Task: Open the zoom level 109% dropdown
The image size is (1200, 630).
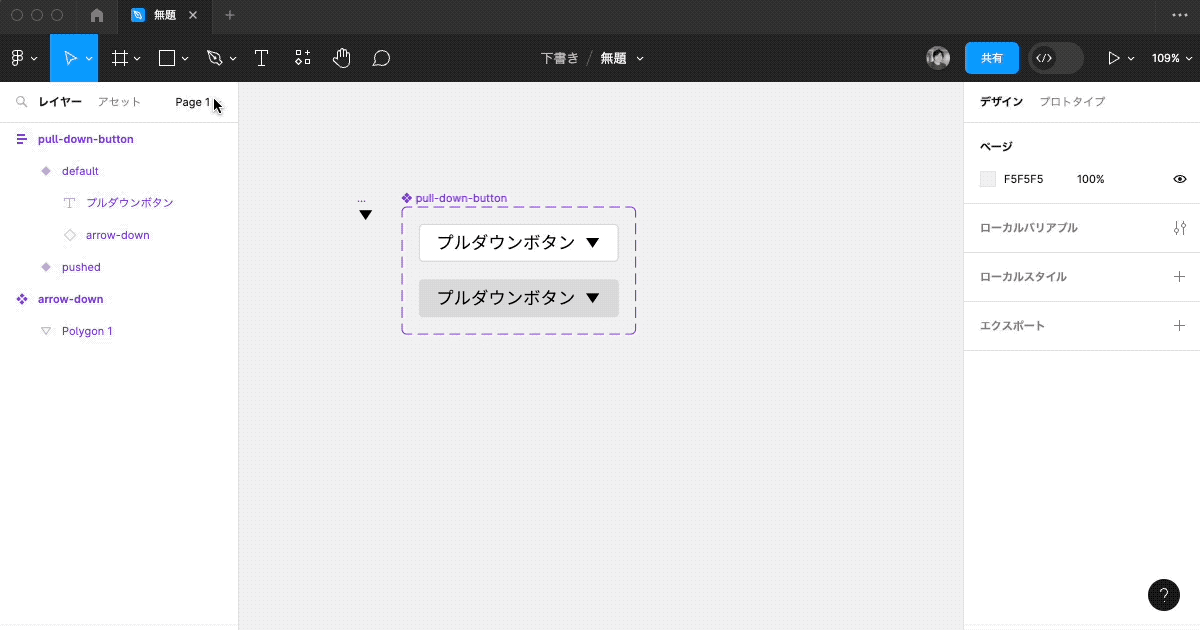Action: pos(1172,58)
